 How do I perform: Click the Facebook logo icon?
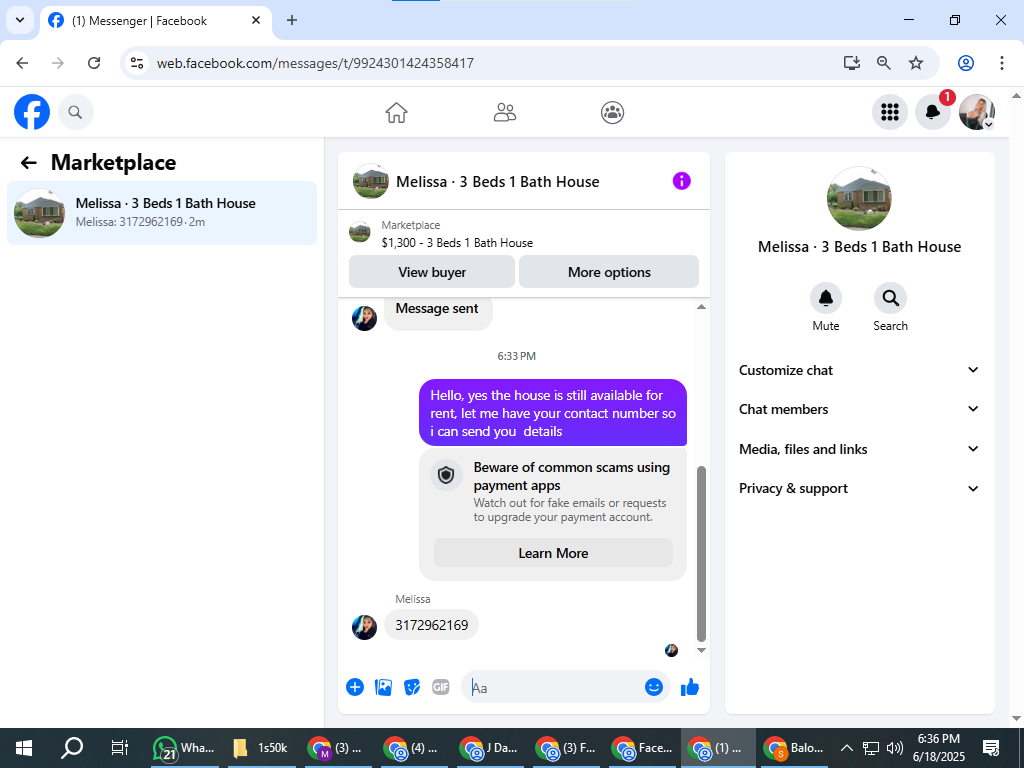[32, 112]
